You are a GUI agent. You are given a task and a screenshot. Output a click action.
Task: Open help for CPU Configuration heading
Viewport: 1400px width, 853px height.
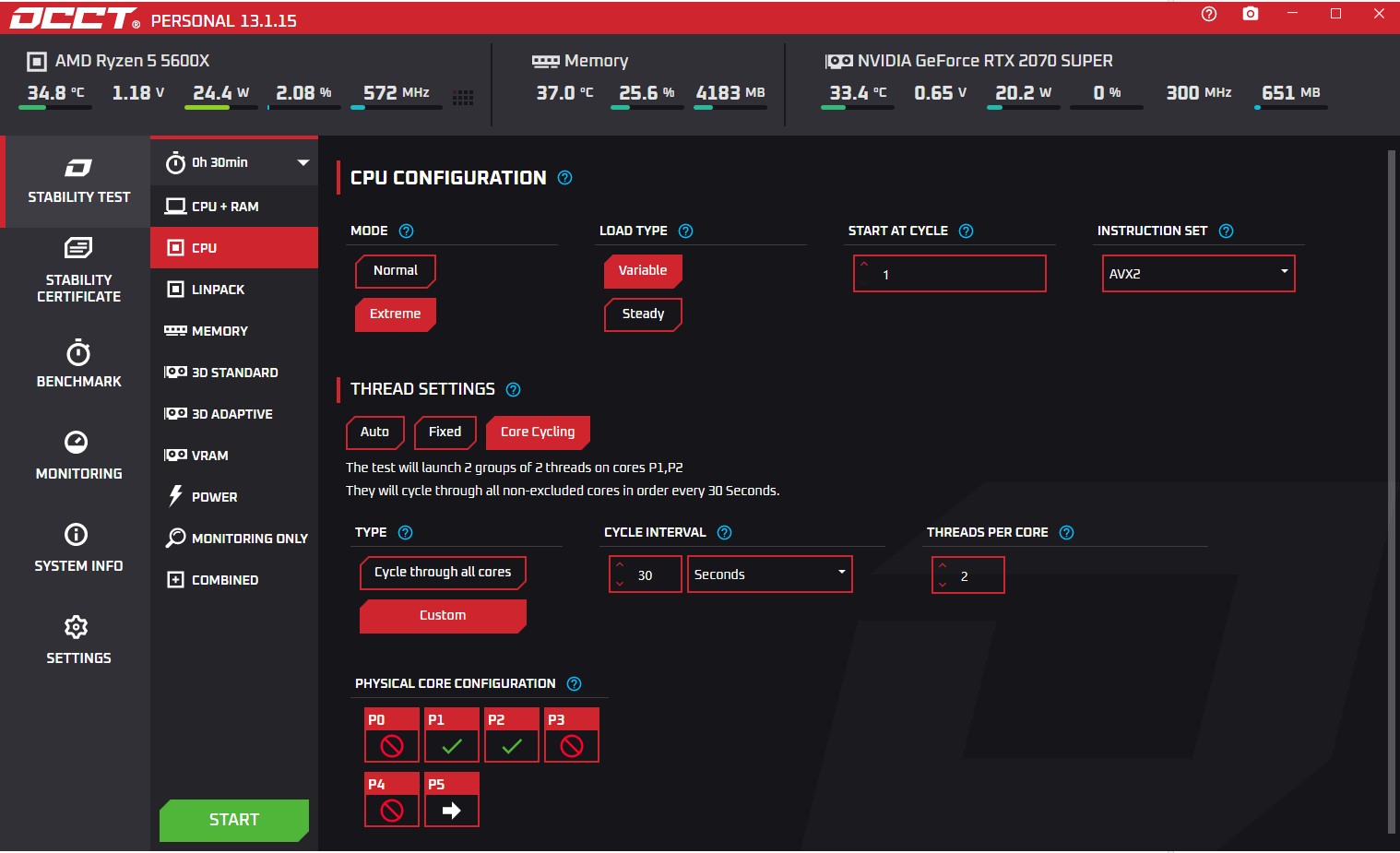coord(565,178)
